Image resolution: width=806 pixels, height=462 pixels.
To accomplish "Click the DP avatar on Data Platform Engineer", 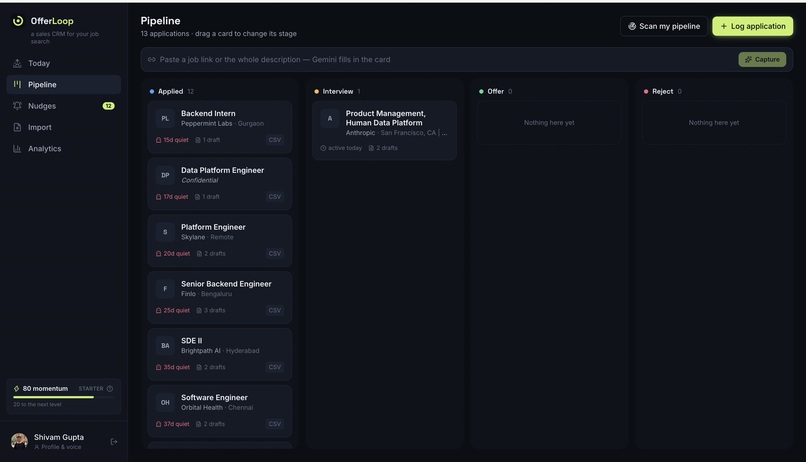I will tap(165, 175).
